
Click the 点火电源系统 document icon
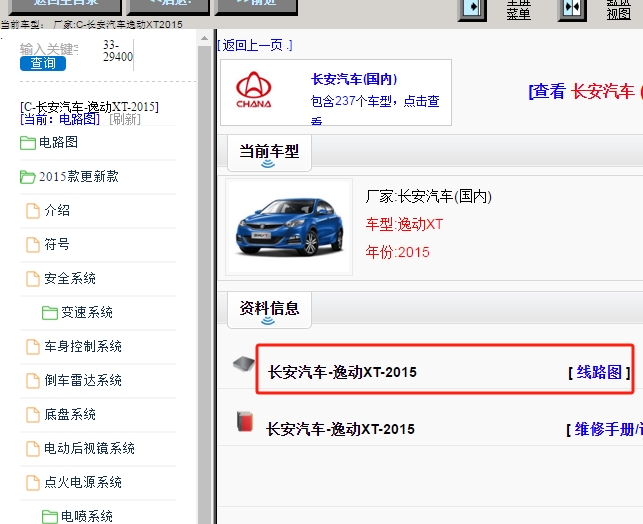coord(33,483)
